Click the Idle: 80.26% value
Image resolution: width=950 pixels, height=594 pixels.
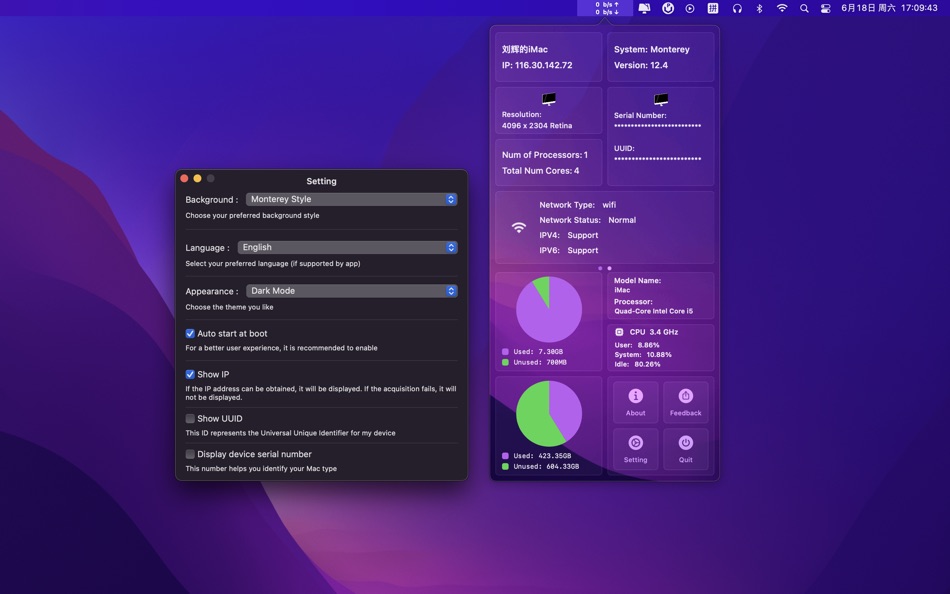(x=637, y=364)
